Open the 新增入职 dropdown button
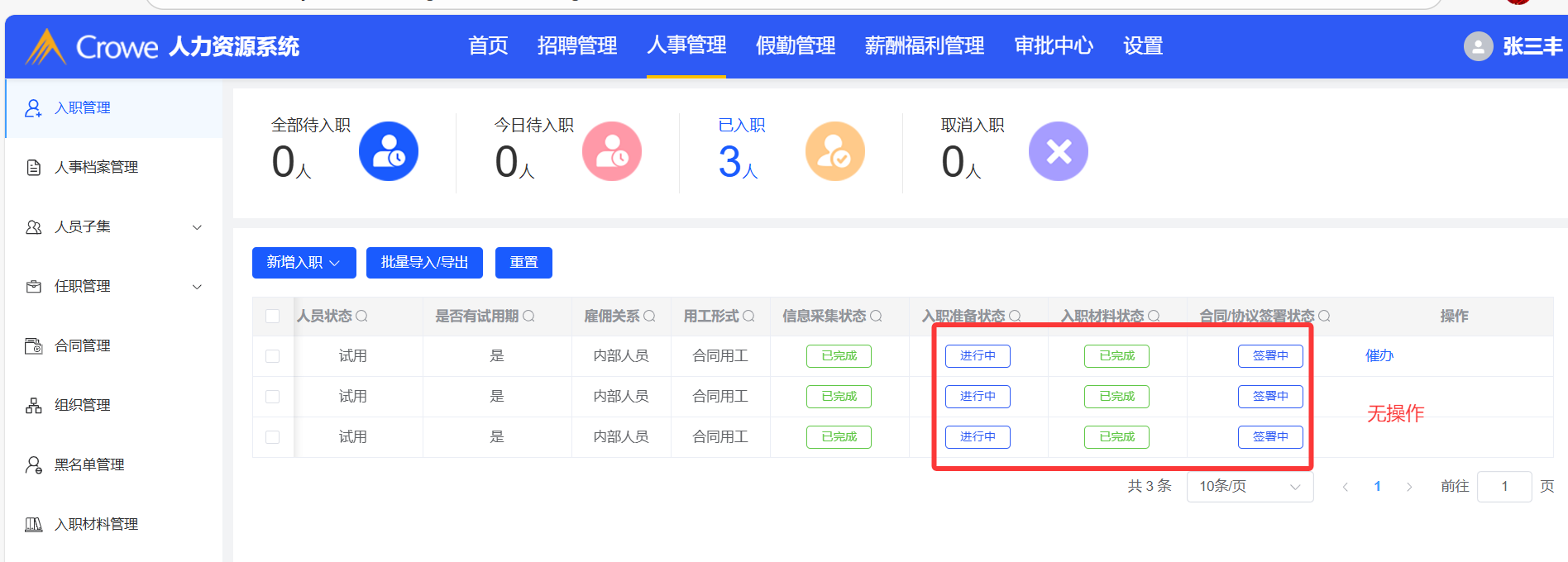 point(304,263)
